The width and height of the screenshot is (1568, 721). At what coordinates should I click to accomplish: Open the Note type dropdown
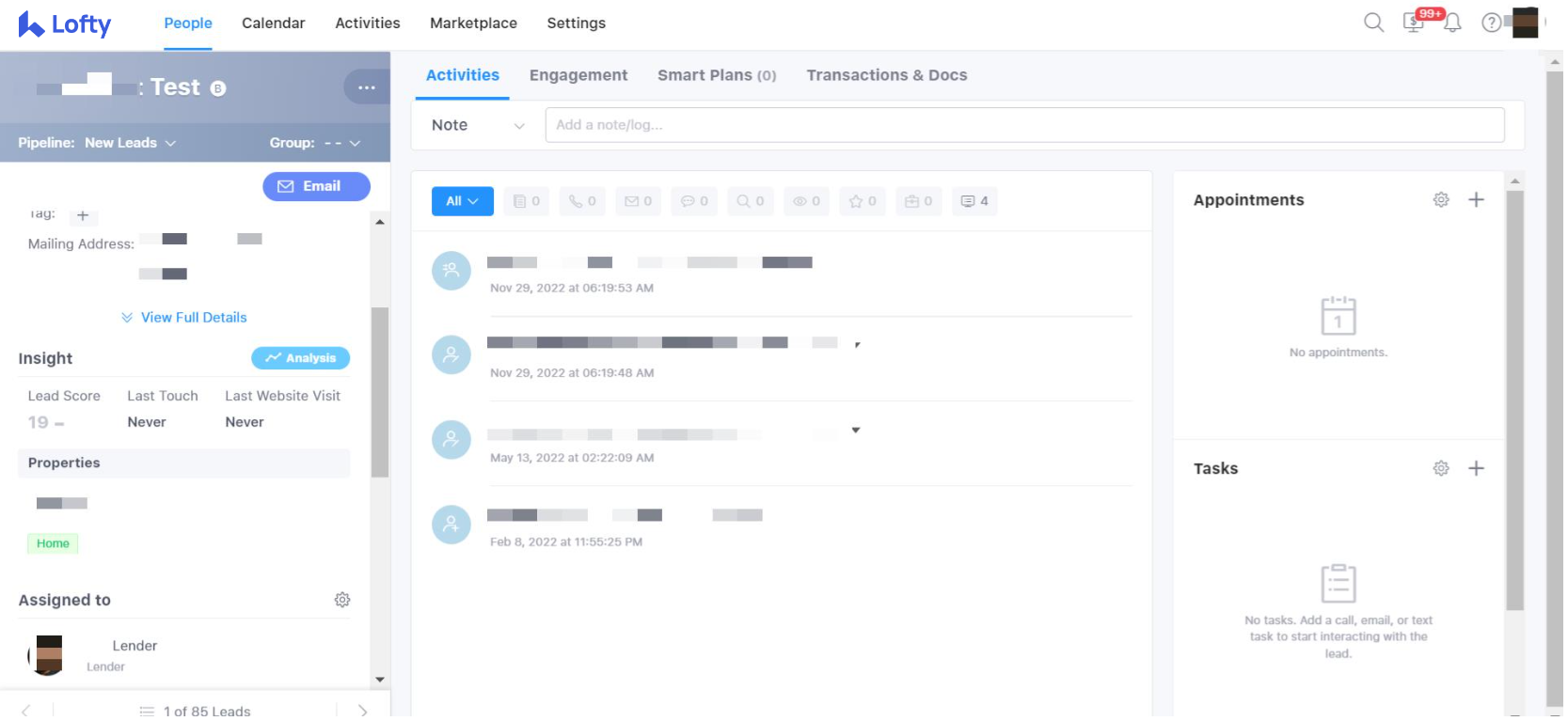pos(477,125)
